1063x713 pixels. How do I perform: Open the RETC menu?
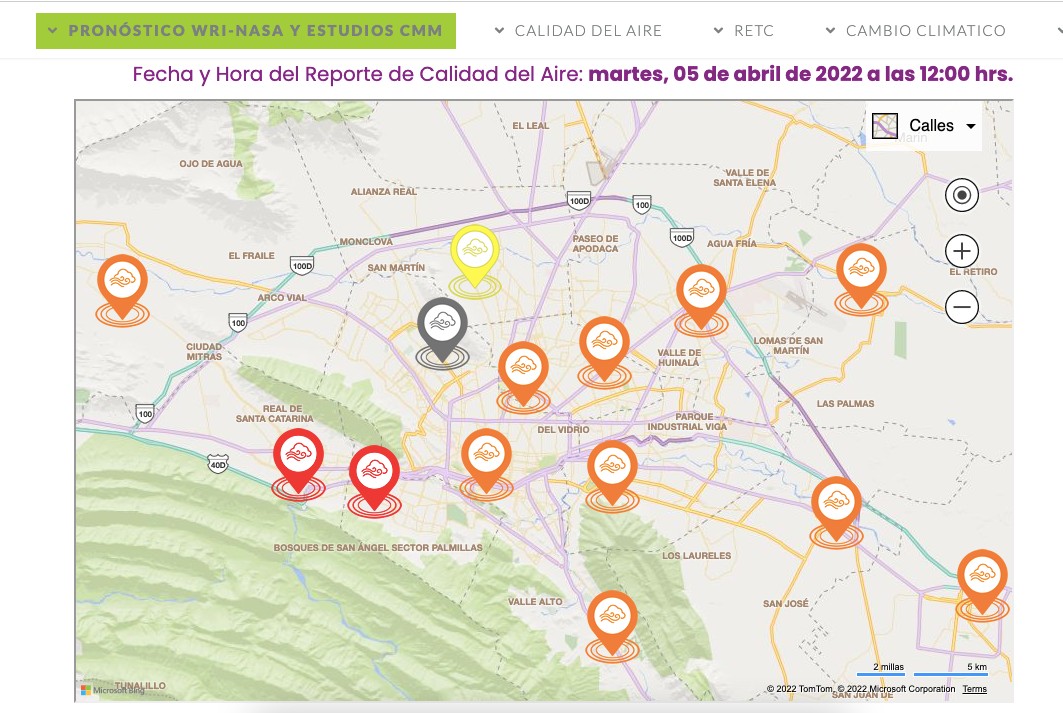744,31
